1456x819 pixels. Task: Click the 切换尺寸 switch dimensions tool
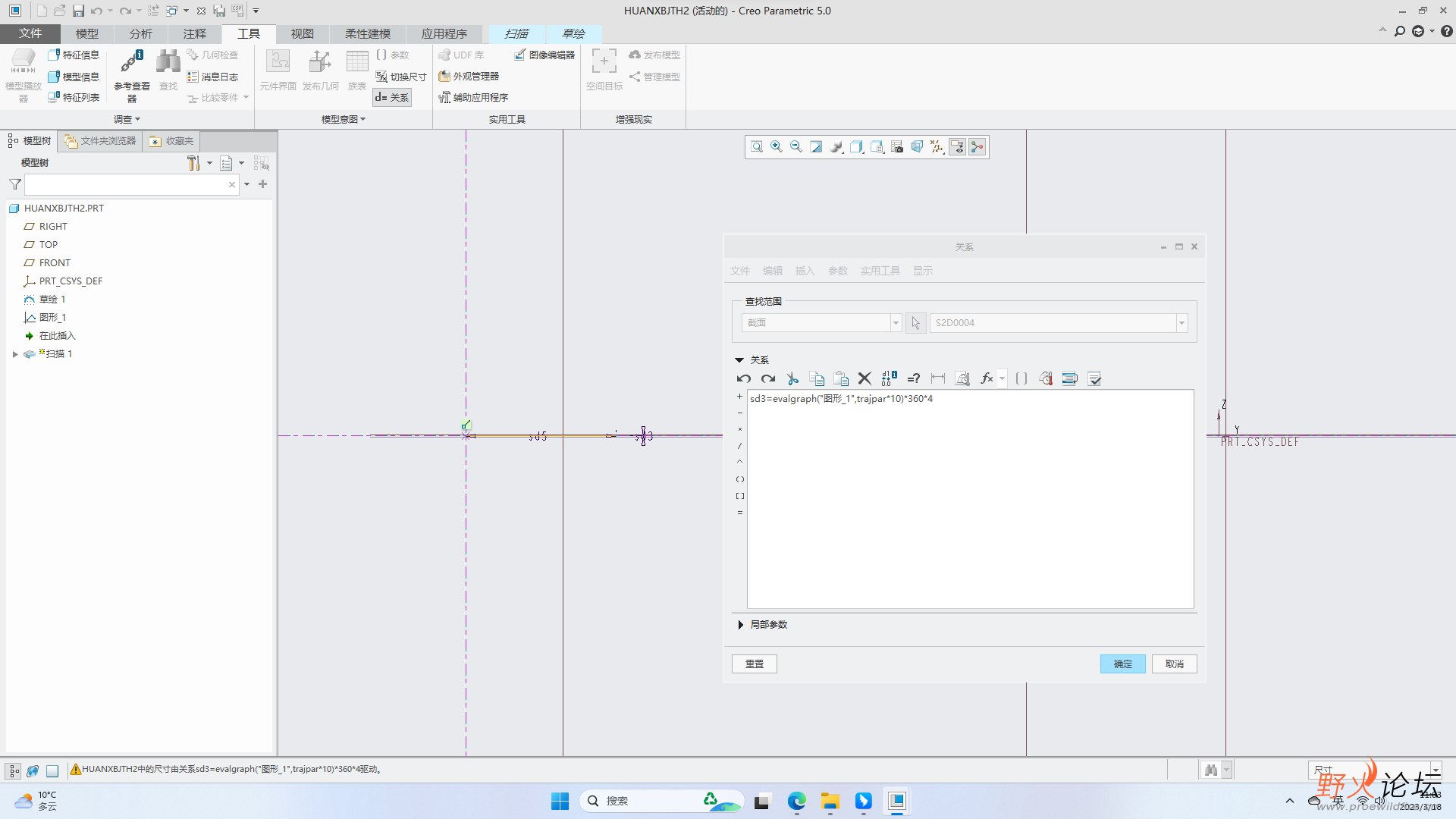(x=401, y=77)
